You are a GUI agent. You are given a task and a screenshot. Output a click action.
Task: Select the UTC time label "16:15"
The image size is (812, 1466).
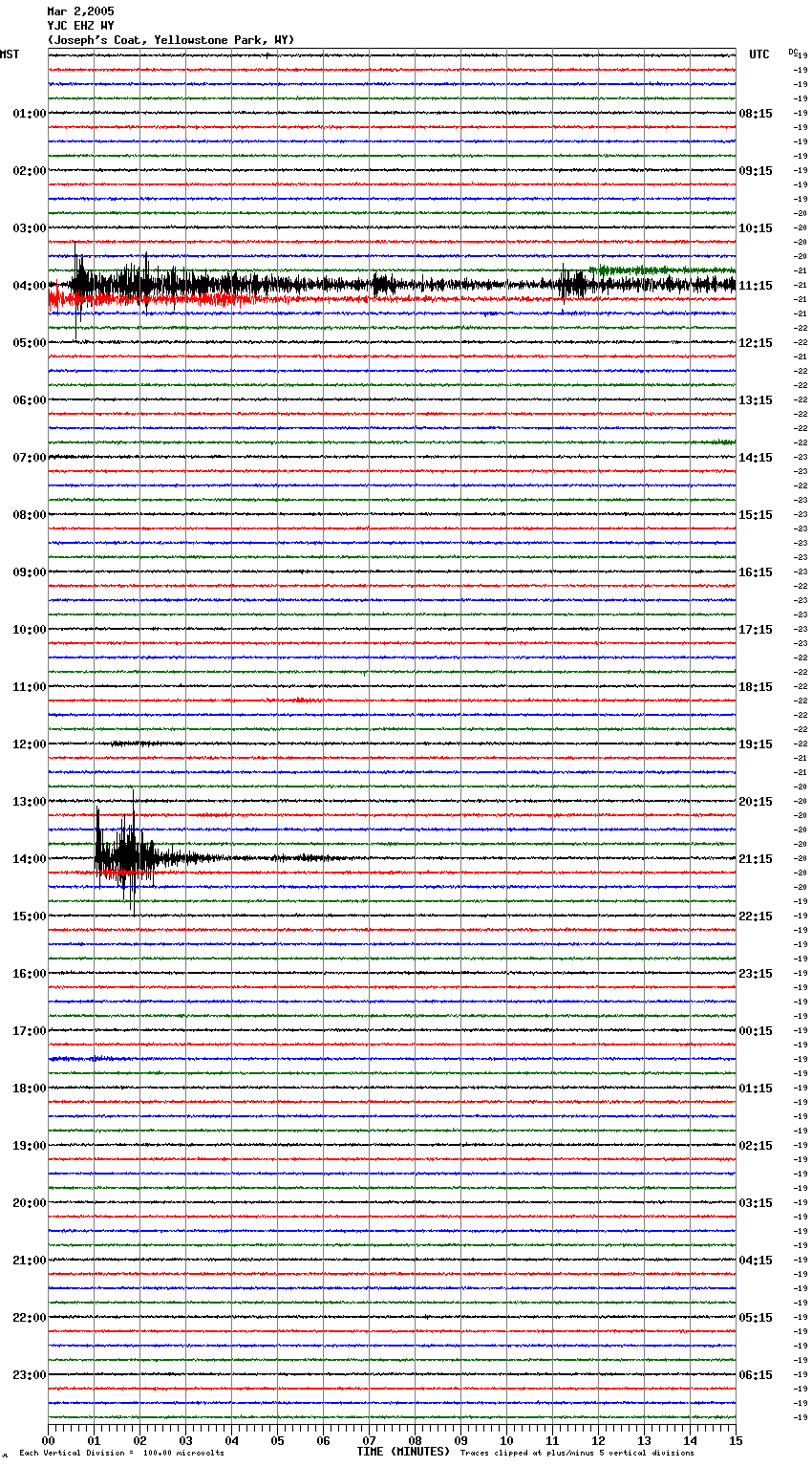756,572
